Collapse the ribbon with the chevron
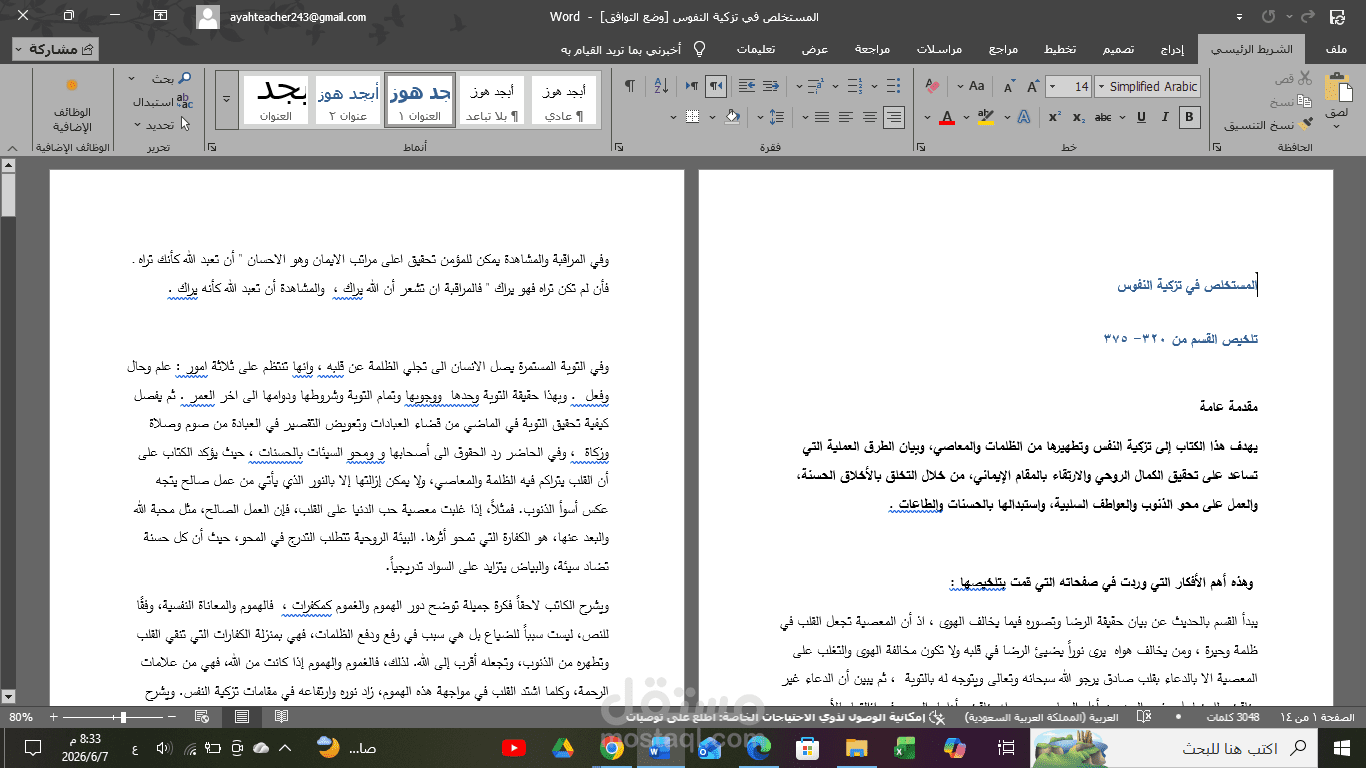Screen dimensions: 1366x768 tap(12, 148)
